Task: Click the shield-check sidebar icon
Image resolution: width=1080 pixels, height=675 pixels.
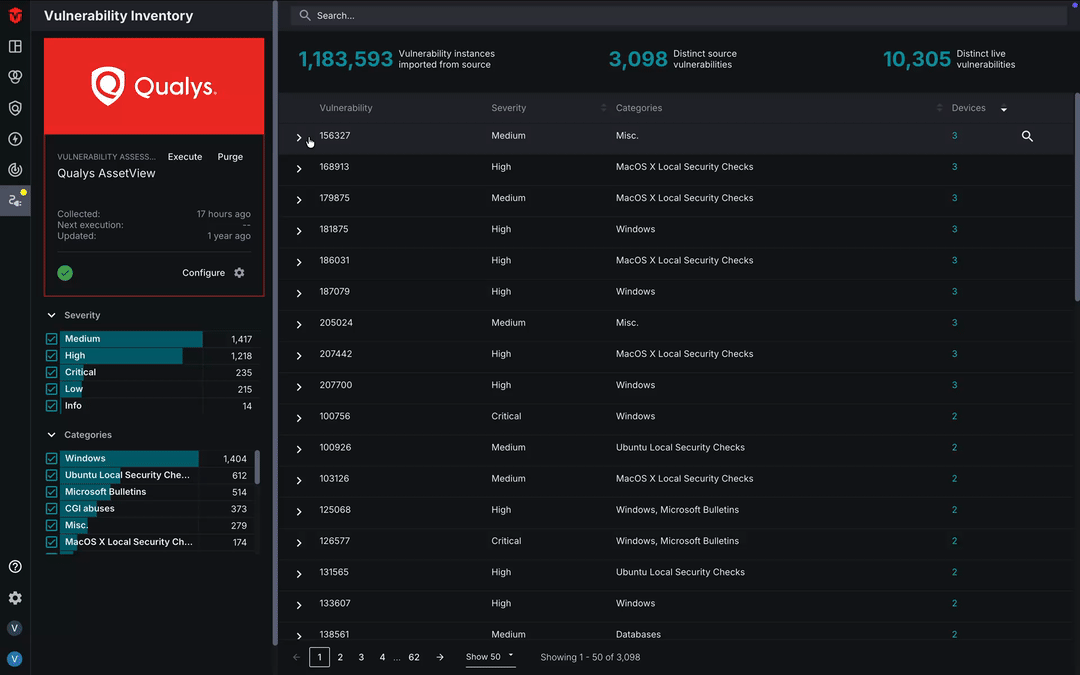Action: point(14,107)
